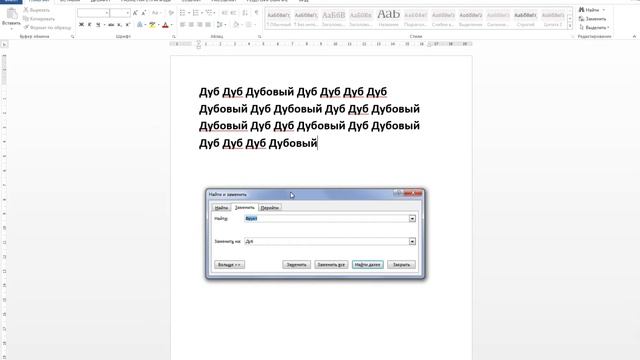Screen dimensions: 640x360
Task: Select the Format Painter brush icon
Action: click(x=26, y=27)
